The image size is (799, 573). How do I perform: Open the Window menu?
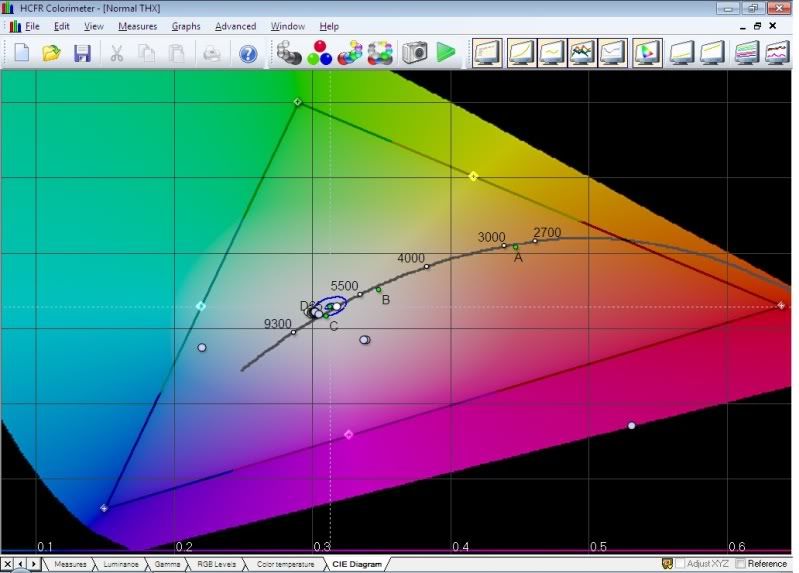tap(288, 27)
